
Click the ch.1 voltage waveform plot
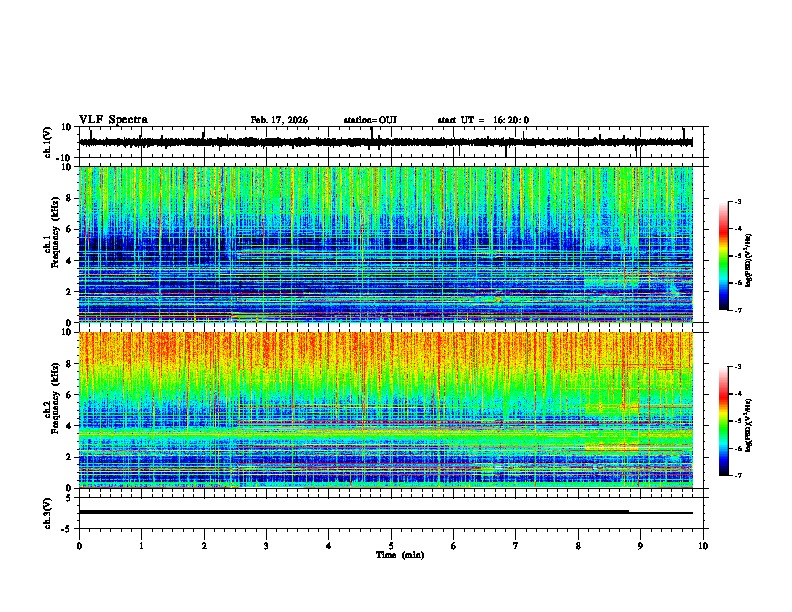point(391,142)
